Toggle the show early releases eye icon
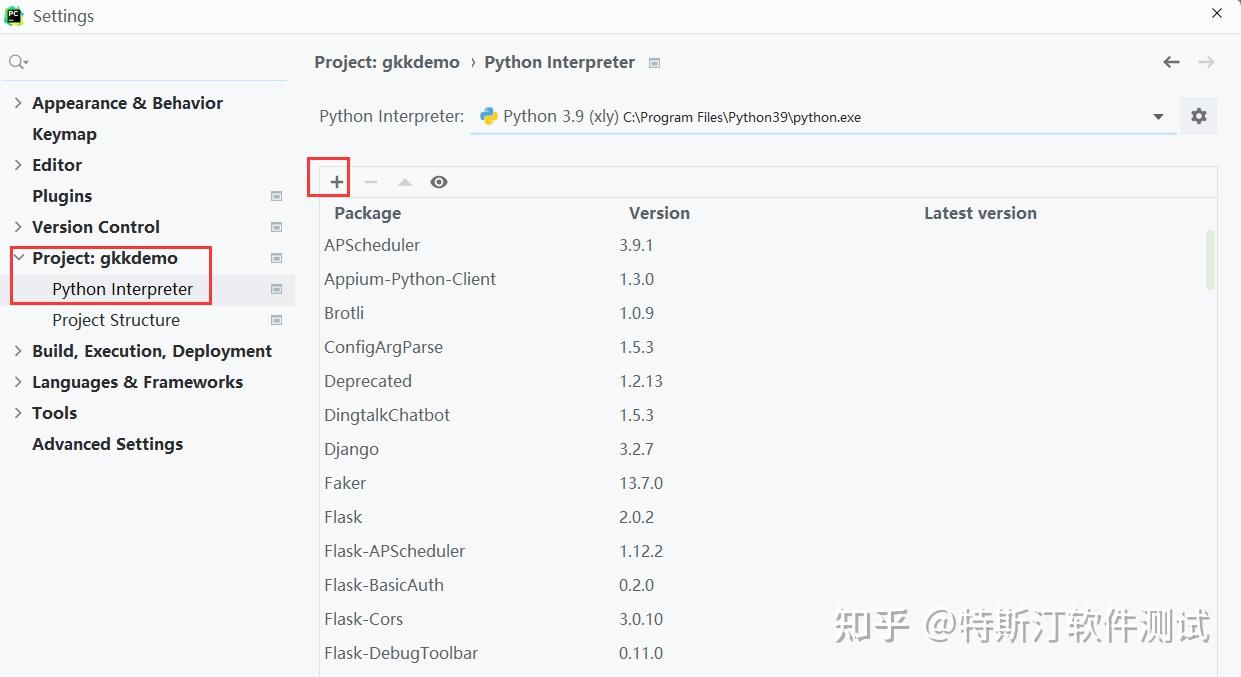This screenshot has height=677, width=1241. click(x=439, y=182)
